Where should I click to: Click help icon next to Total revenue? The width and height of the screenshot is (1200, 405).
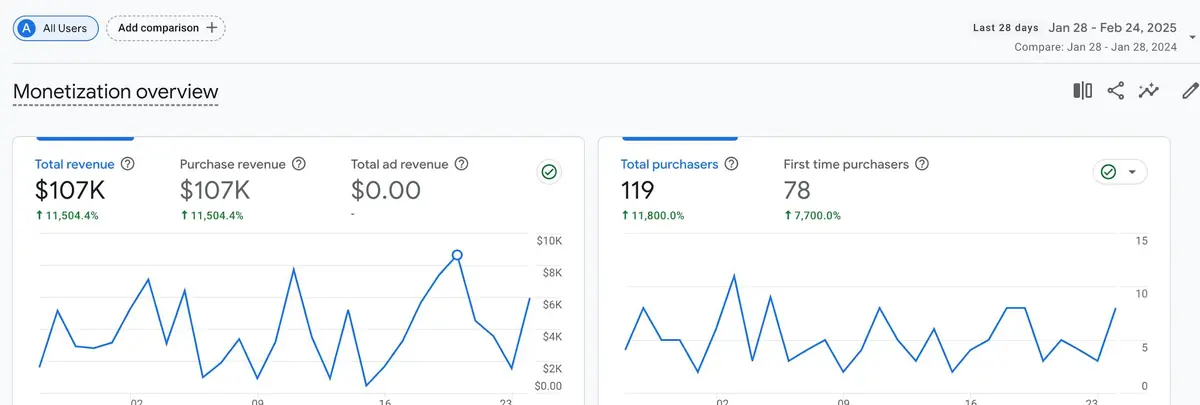click(x=128, y=164)
